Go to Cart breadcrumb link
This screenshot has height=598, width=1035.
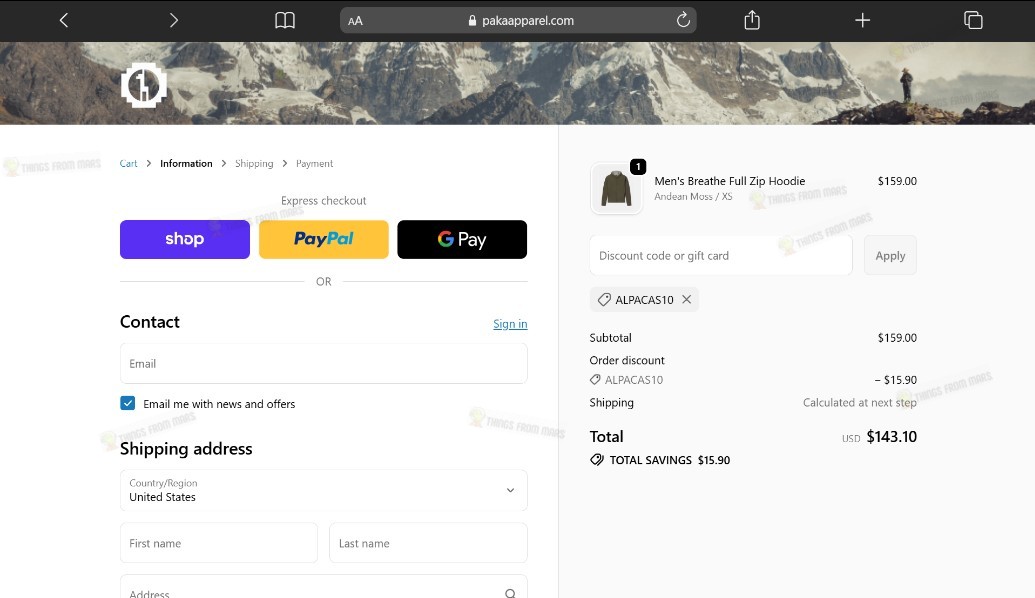pos(128,164)
